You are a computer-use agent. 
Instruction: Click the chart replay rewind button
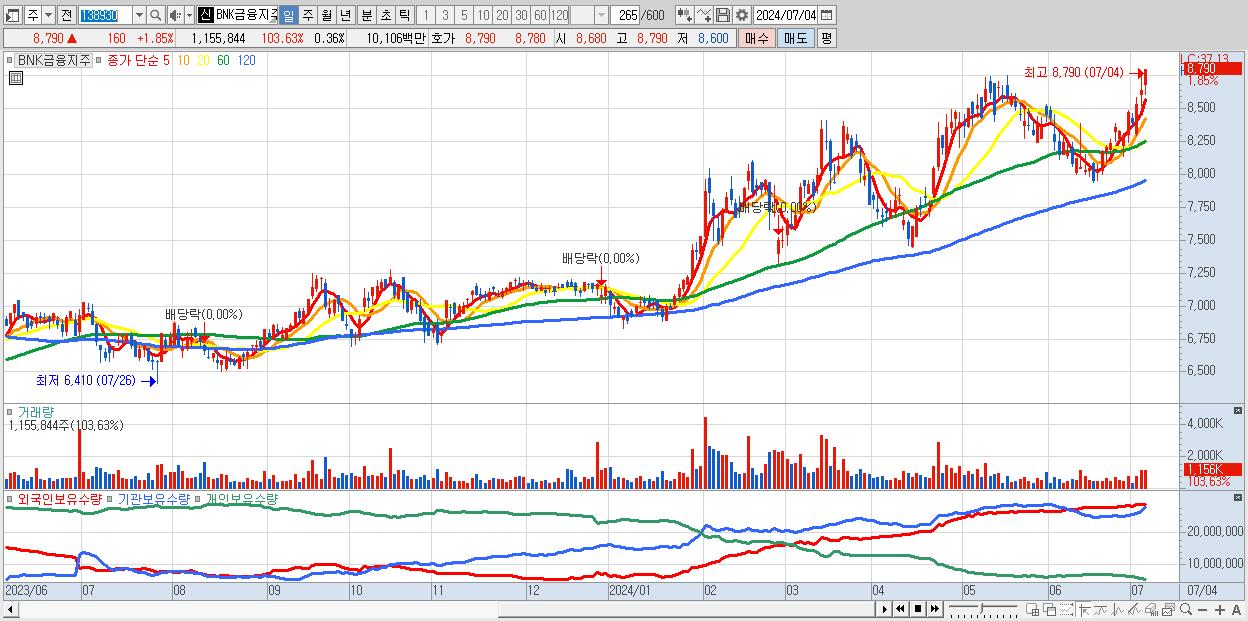(900, 609)
